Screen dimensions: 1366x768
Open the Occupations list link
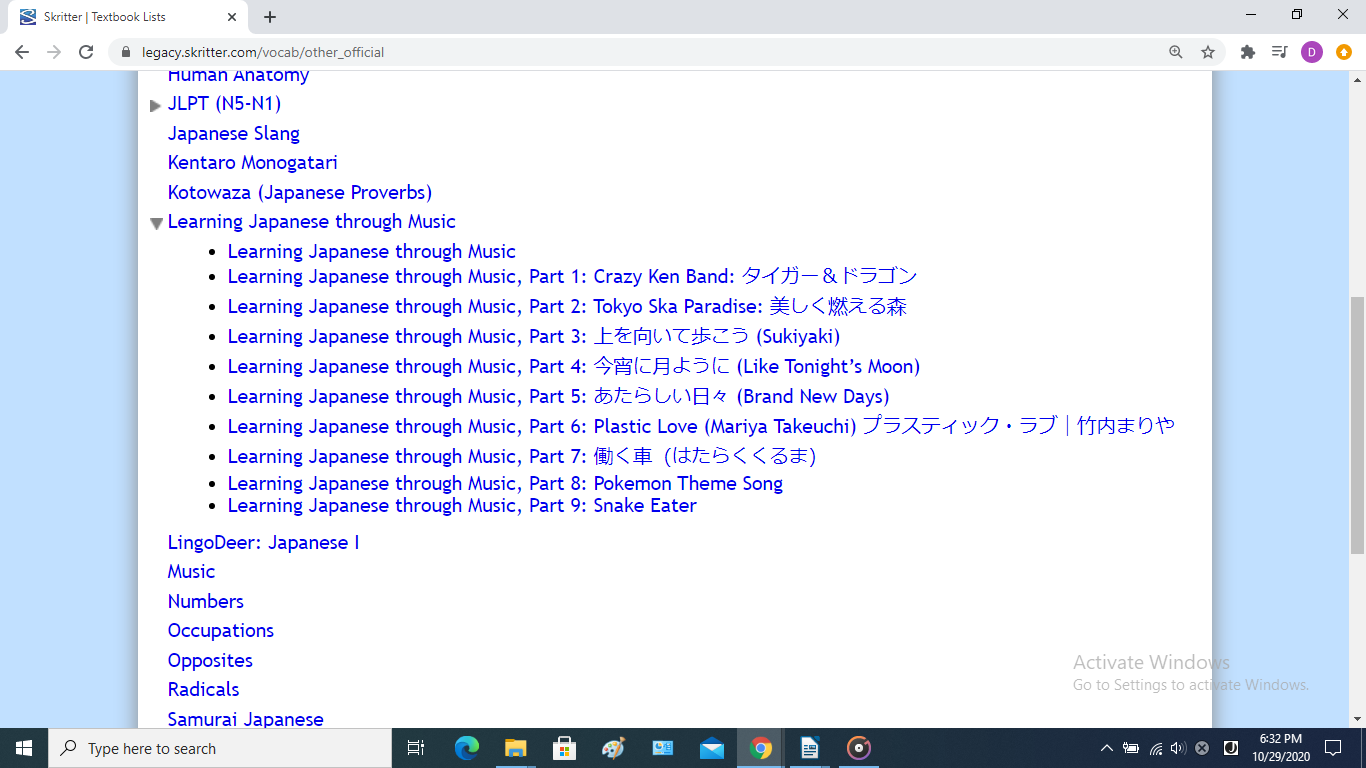pyautogui.click(x=221, y=630)
